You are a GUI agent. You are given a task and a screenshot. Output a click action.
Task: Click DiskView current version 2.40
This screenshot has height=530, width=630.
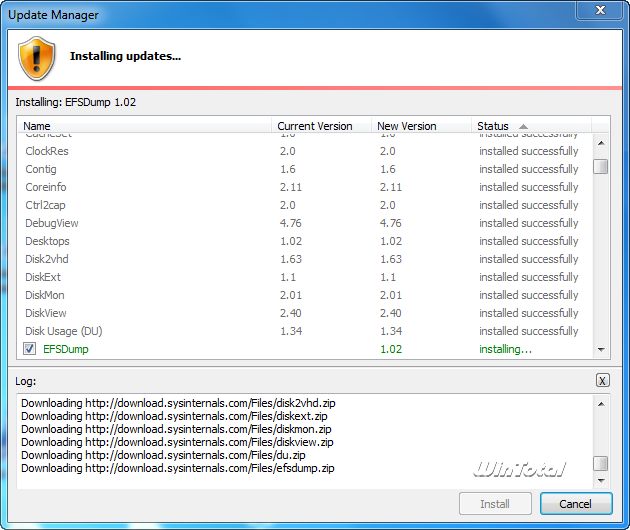(x=290, y=313)
